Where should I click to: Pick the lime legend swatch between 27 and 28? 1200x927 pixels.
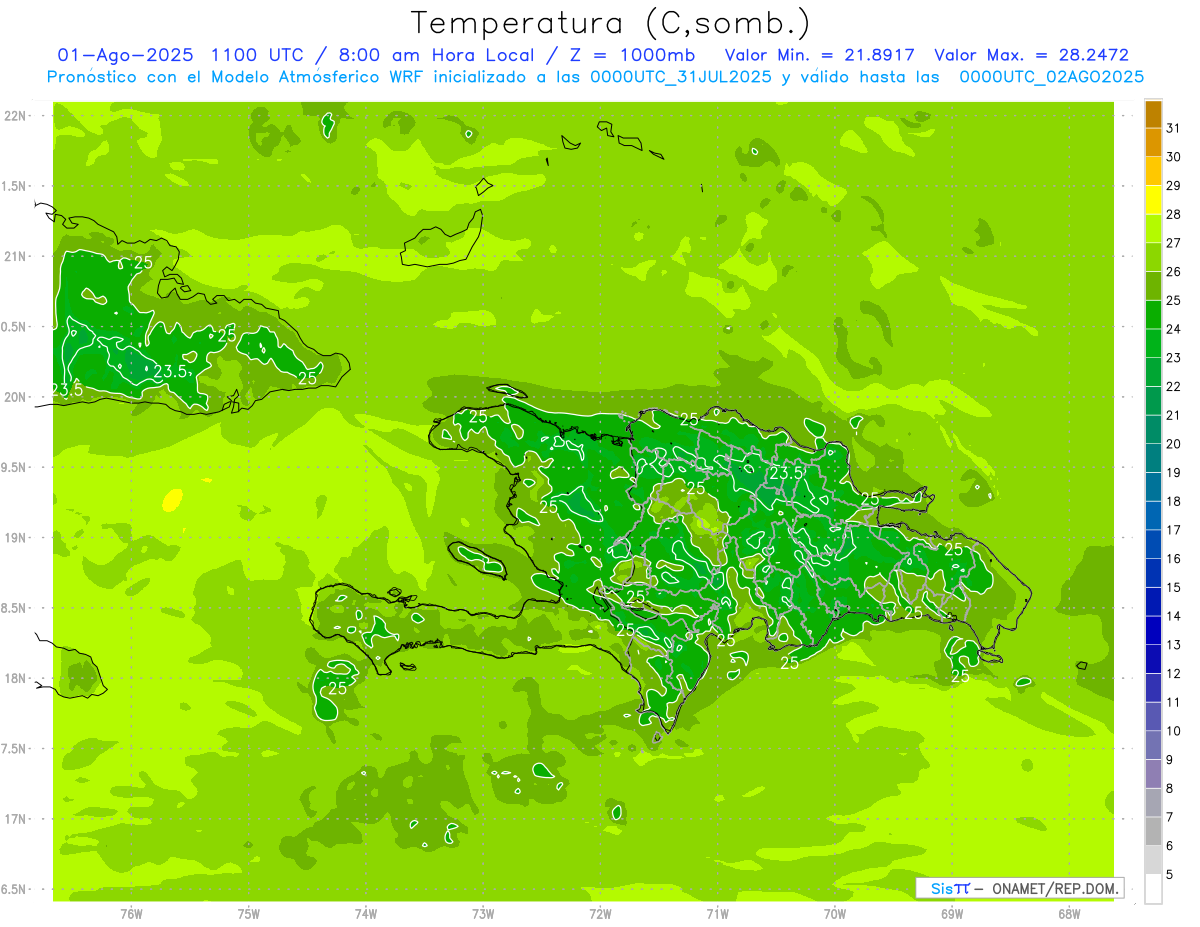tap(1154, 229)
